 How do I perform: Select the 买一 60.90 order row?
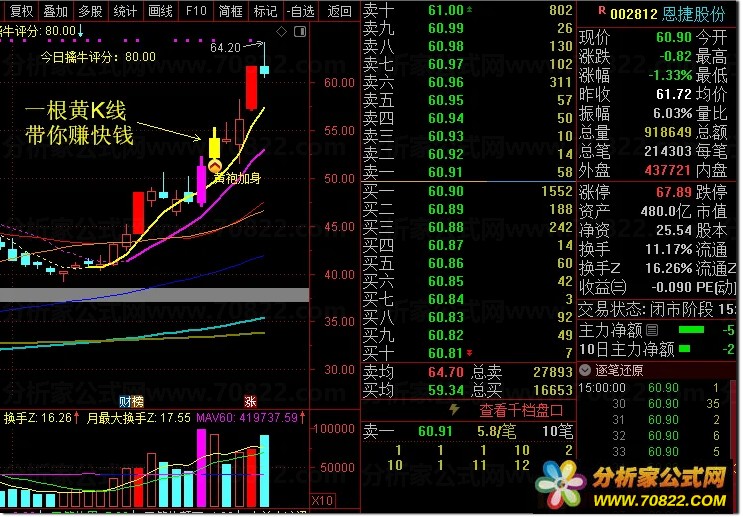[468, 191]
